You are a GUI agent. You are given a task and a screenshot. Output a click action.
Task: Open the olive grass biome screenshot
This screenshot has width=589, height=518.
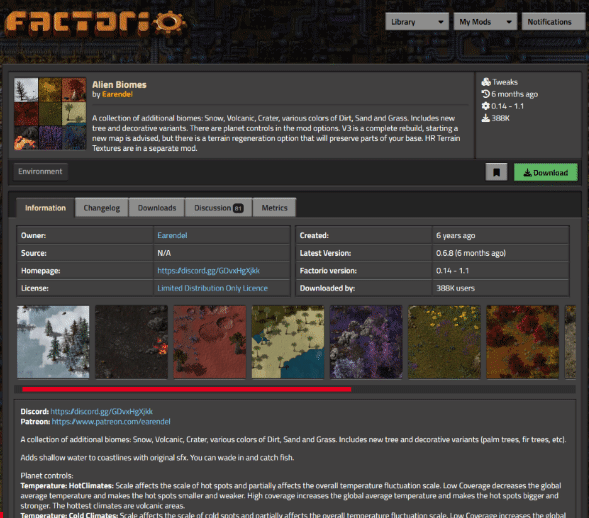[444, 342]
